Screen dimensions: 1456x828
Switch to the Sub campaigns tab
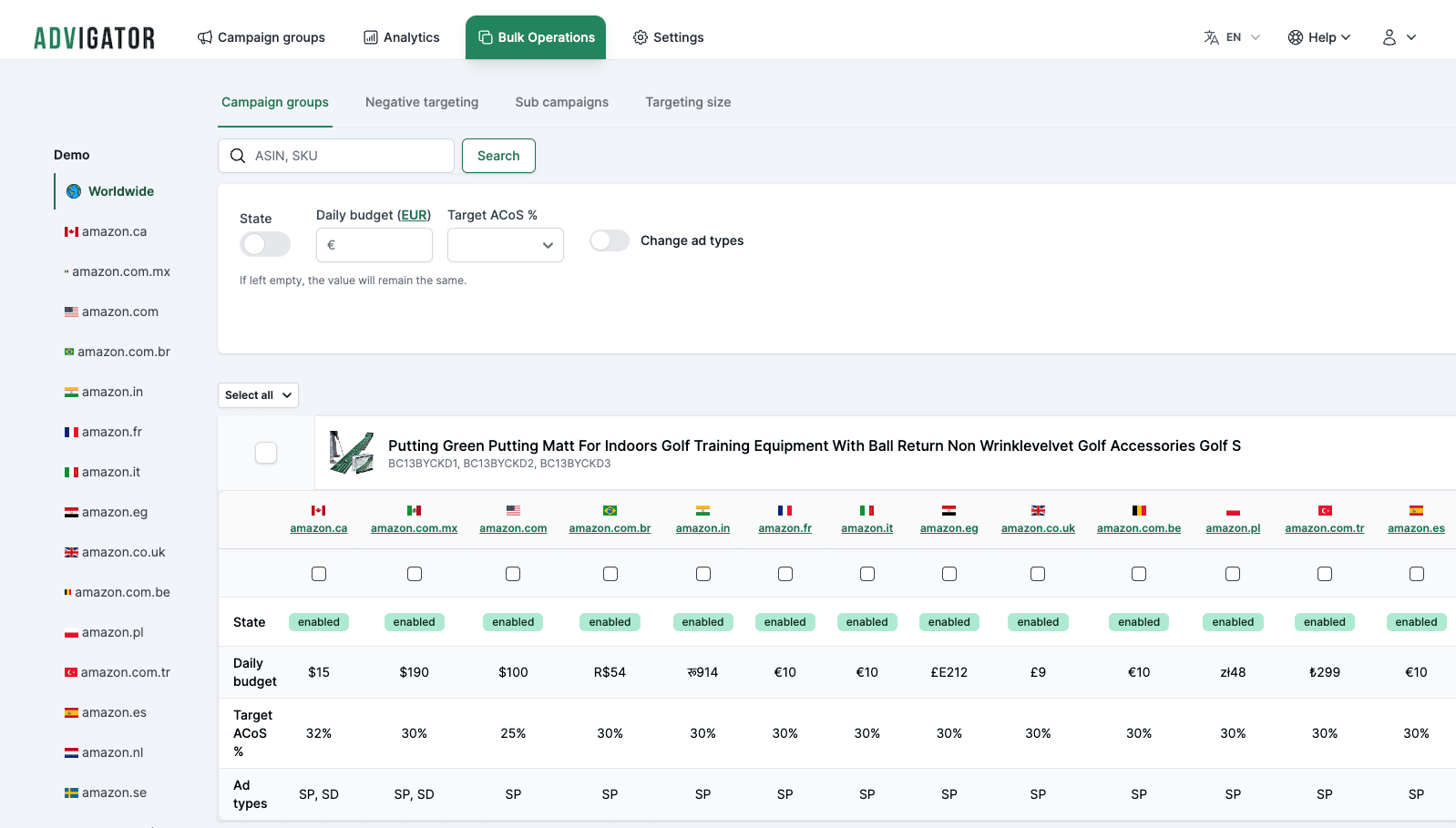[562, 102]
